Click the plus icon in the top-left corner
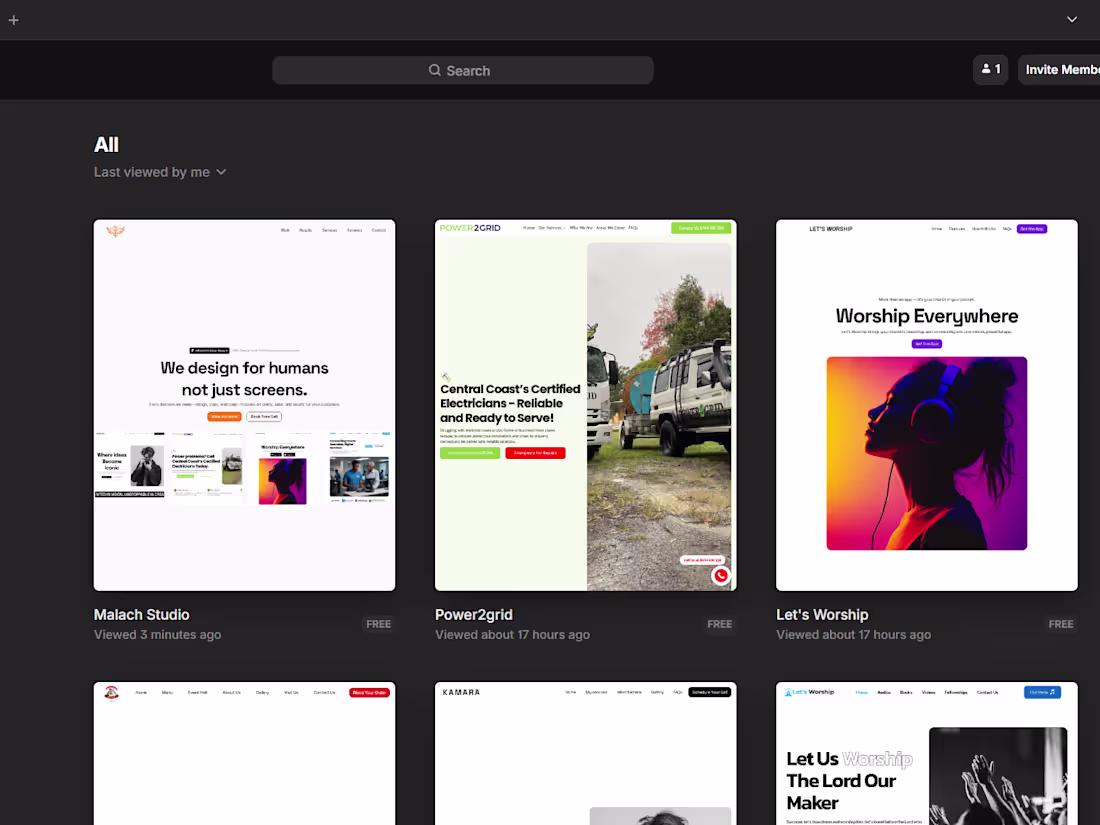This screenshot has height=825, width=1100. (13, 20)
